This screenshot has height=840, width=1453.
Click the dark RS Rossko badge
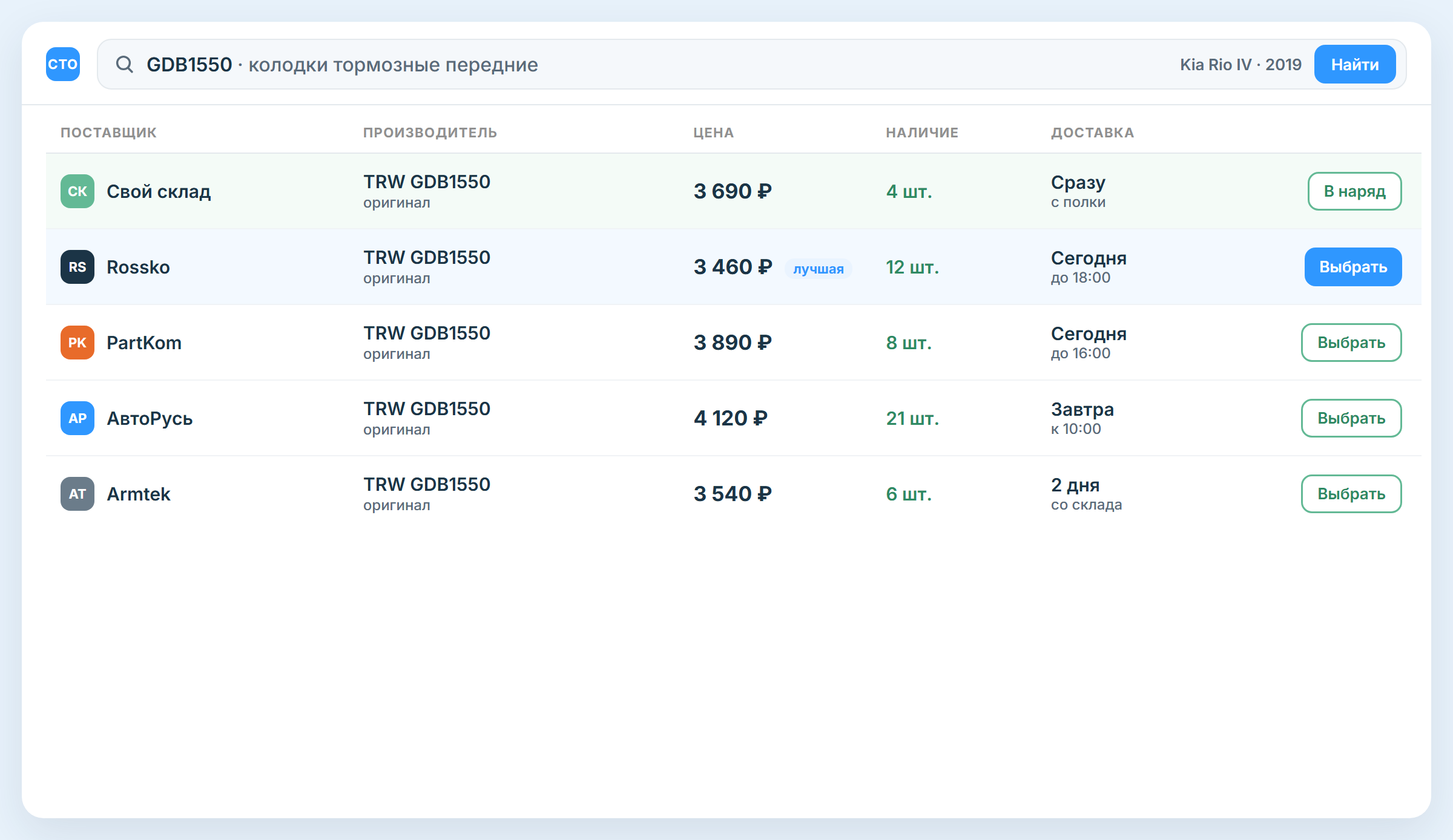[77, 267]
